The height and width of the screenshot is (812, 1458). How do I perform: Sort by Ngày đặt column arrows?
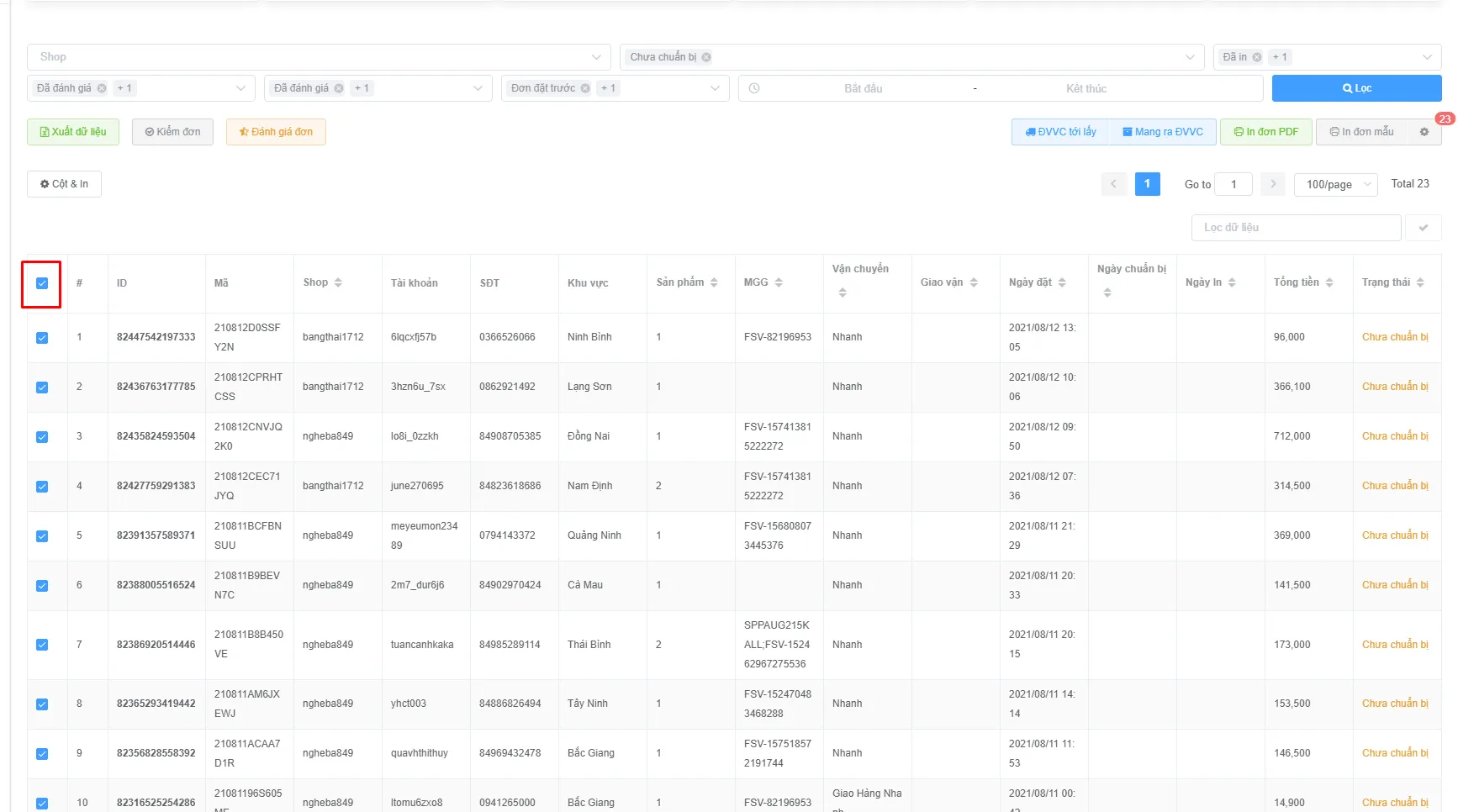(x=1062, y=282)
